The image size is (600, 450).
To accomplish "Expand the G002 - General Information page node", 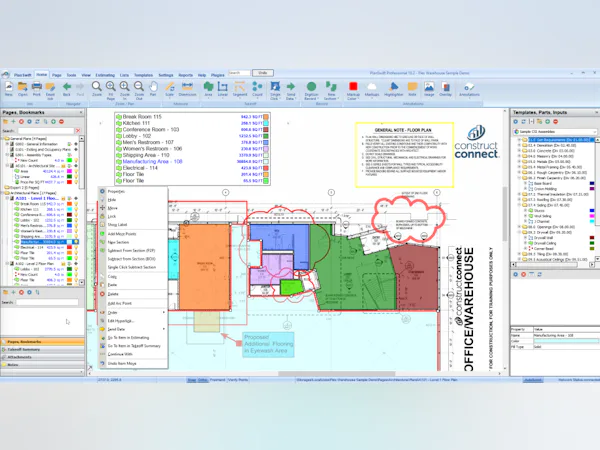I will (7, 144).
